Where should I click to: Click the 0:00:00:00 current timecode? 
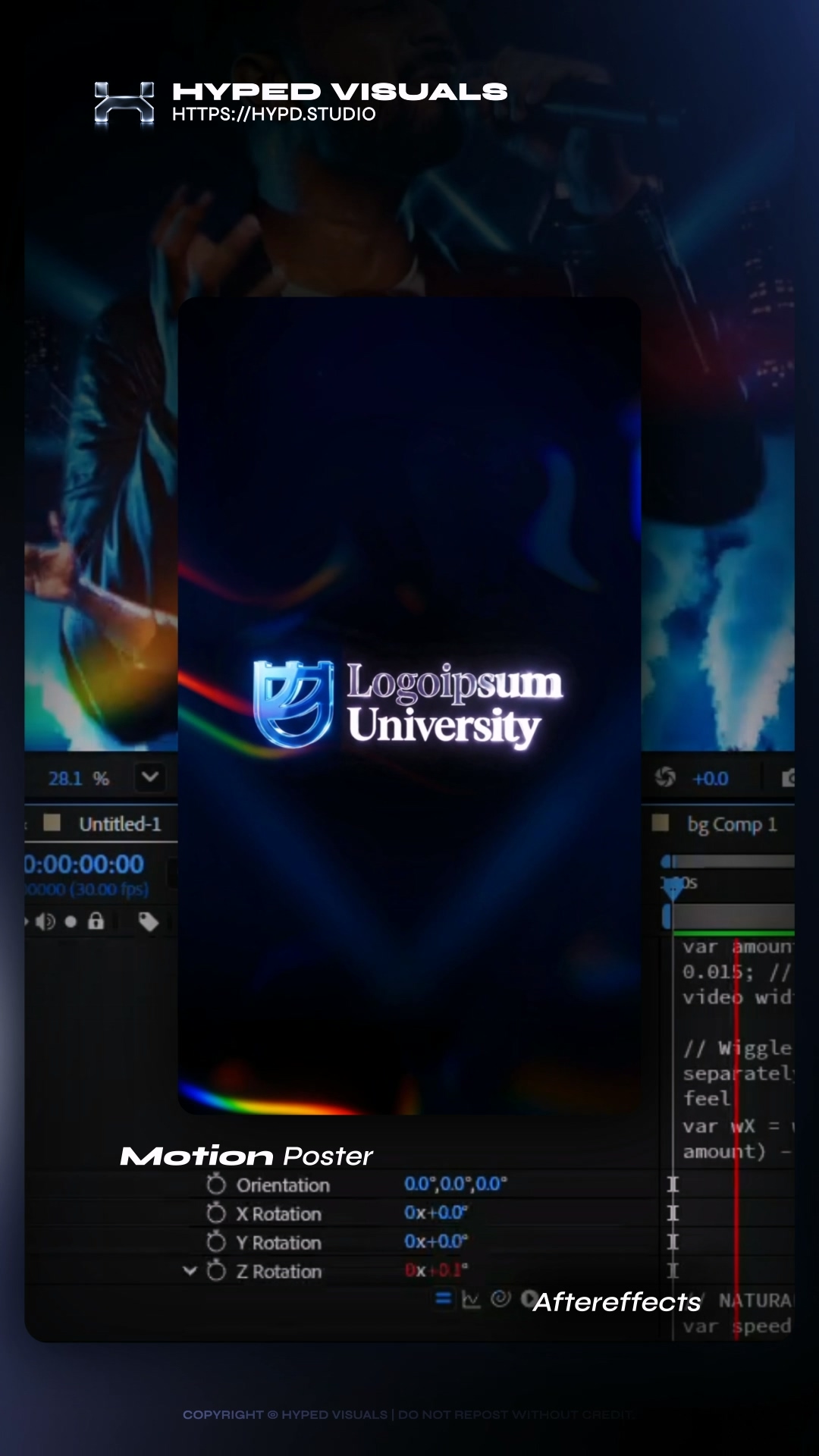point(84,864)
